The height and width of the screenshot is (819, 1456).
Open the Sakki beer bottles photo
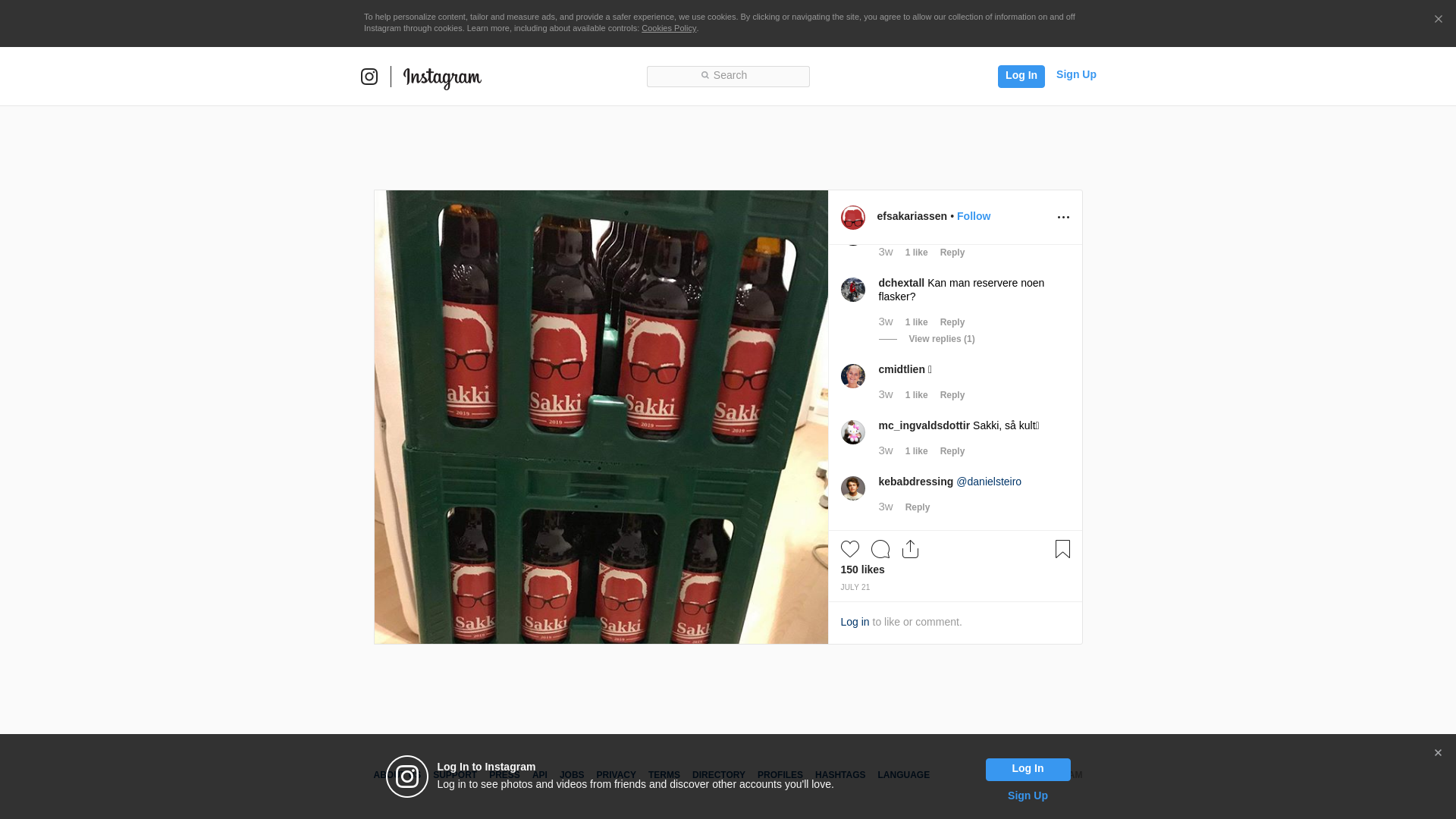[x=601, y=417]
